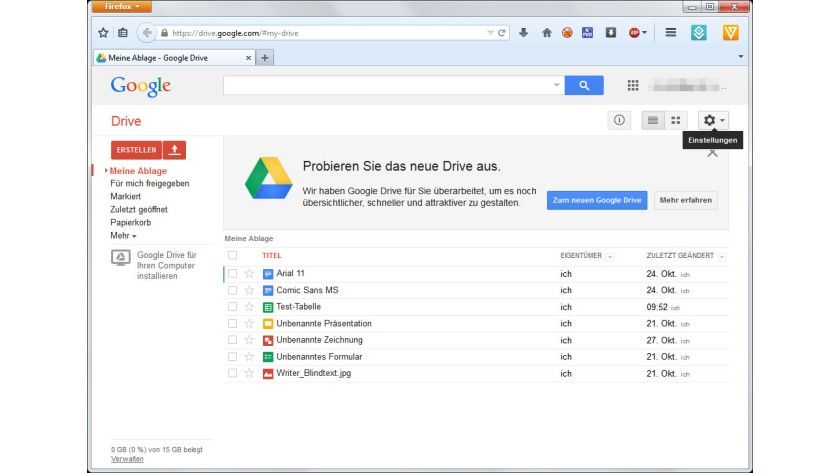This screenshot has height=473, width=840.
Task: Click the blue search magnifier button
Action: pyautogui.click(x=584, y=85)
